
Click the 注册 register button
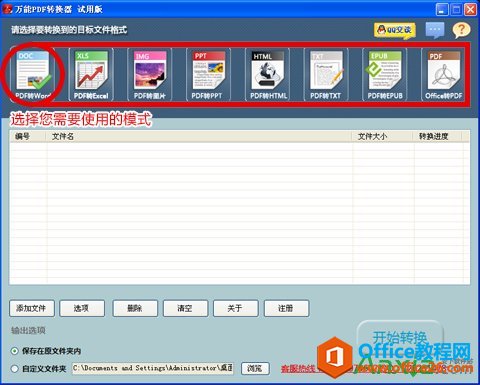click(x=286, y=308)
